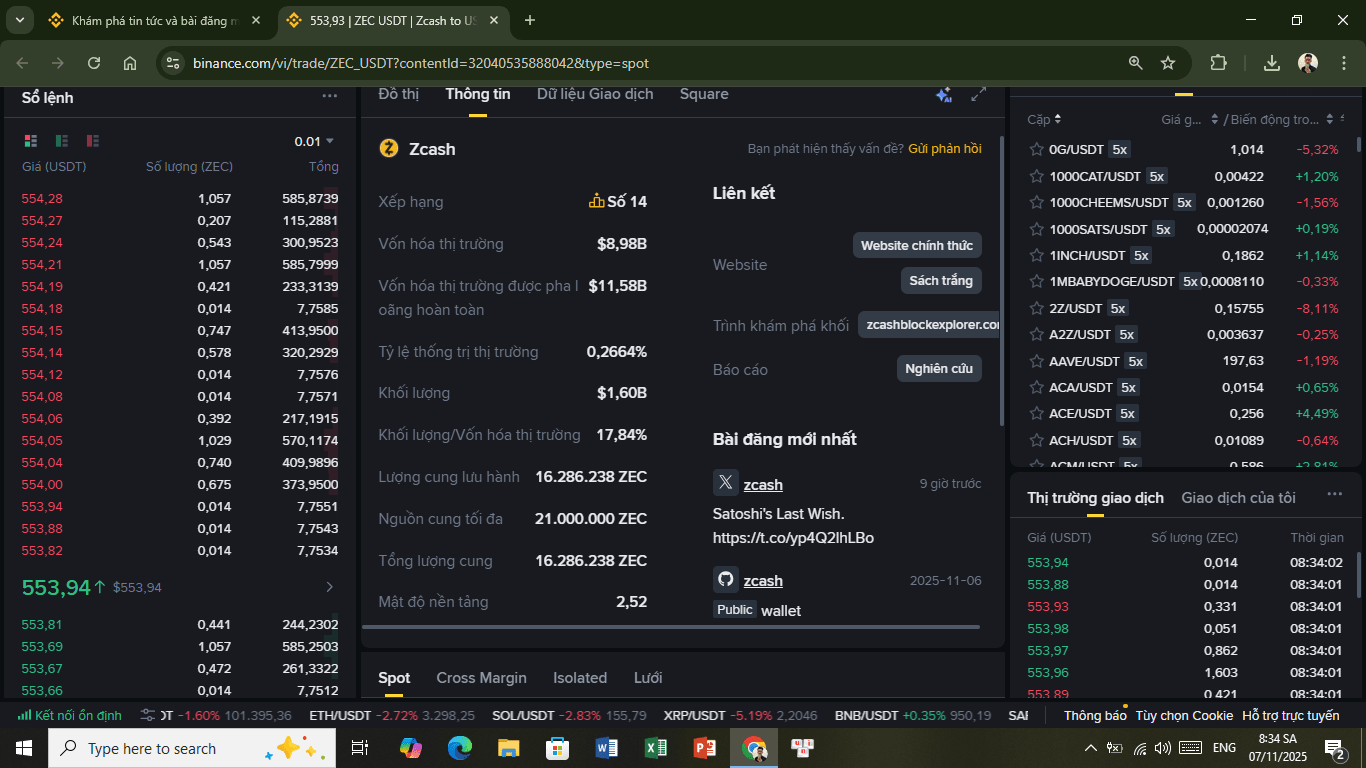Open Word from the taskbar

coord(607,748)
